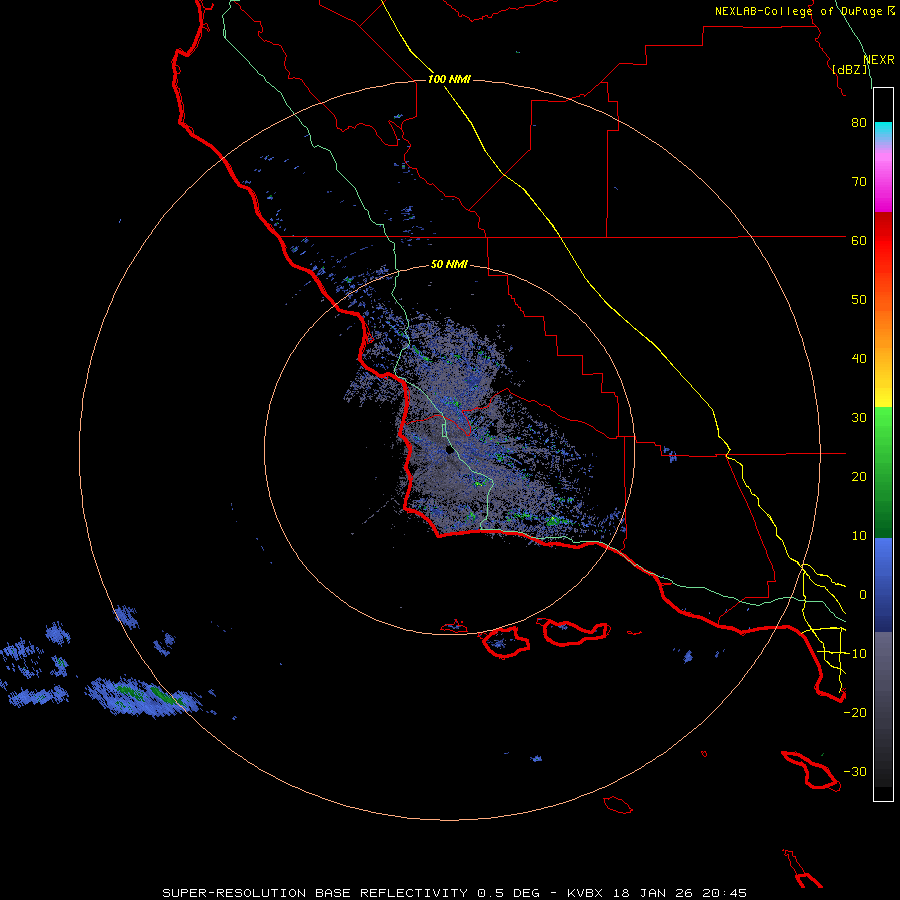Click the 30 value on the dBZ scale
This screenshot has height=900, width=900.
tap(859, 418)
